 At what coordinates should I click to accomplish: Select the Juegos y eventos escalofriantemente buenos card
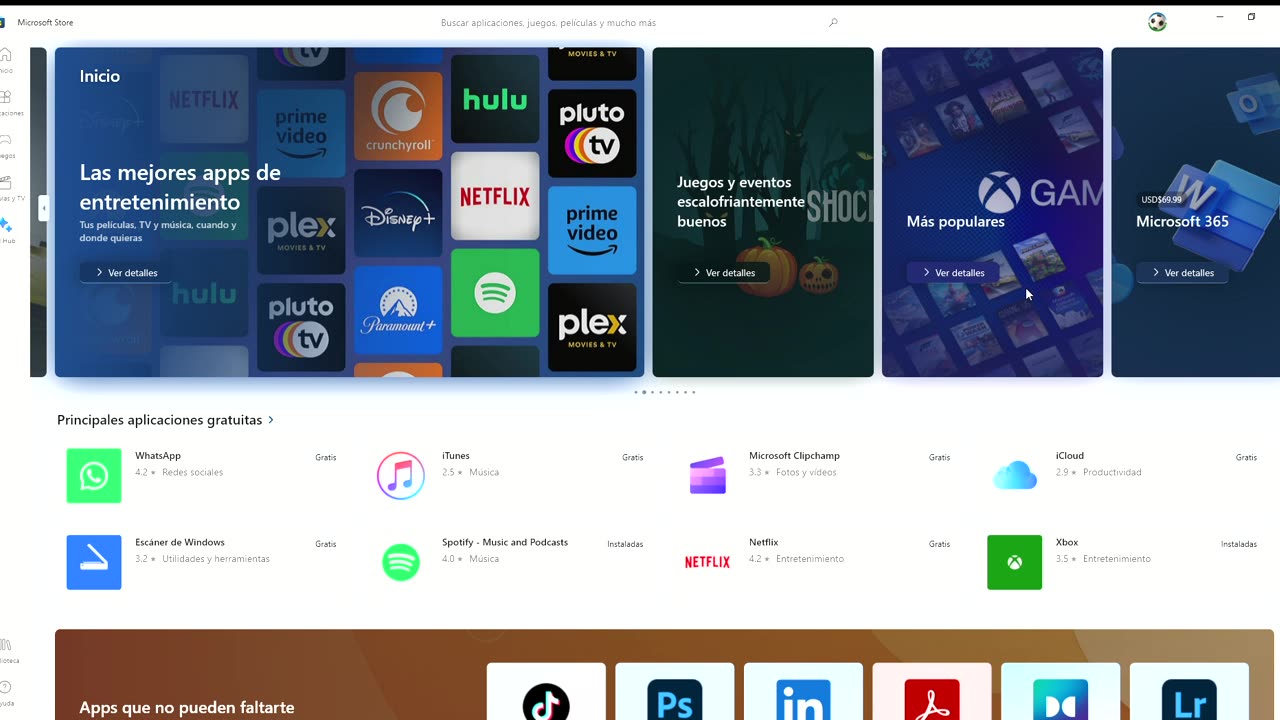pyautogui.click(x=763, y=212)
